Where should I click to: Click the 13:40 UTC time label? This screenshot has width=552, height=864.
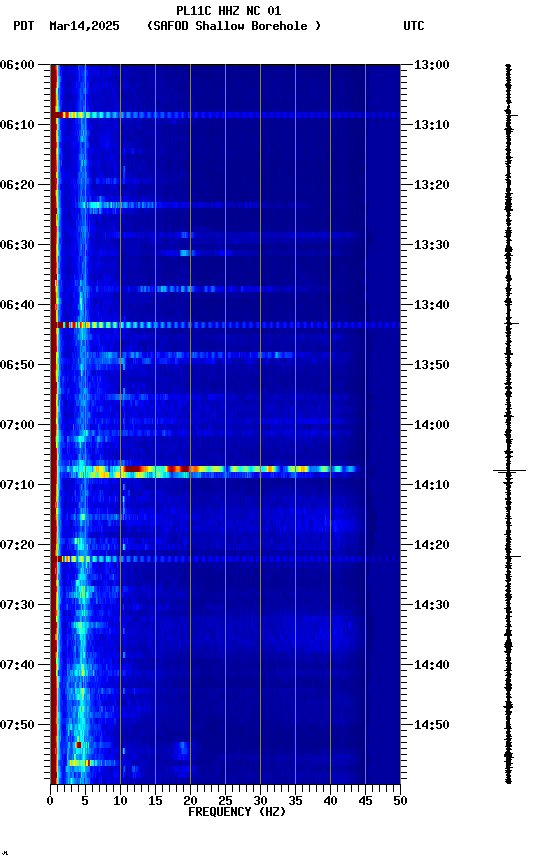(432, 305)
